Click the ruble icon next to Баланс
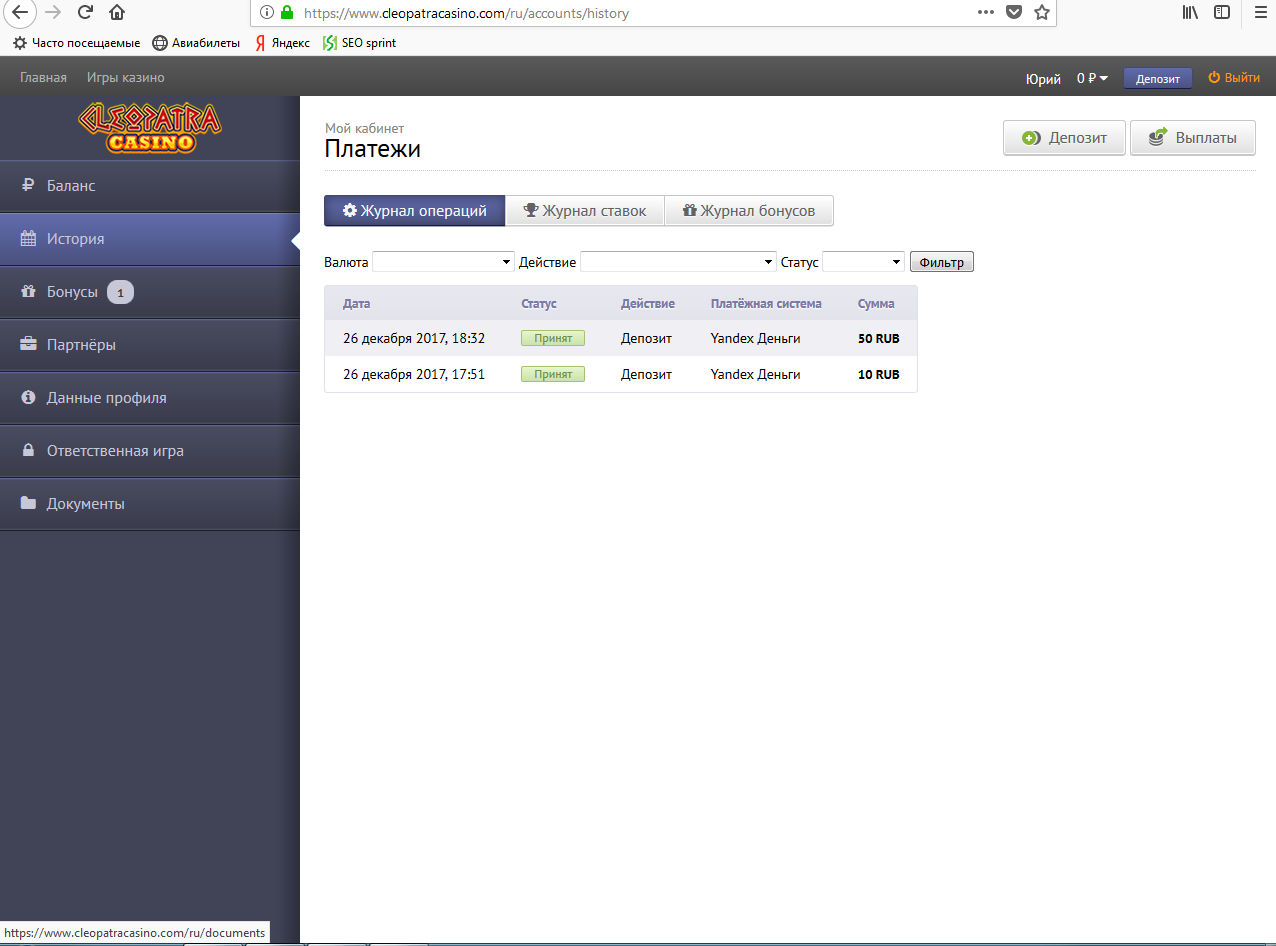 point(28,186)
